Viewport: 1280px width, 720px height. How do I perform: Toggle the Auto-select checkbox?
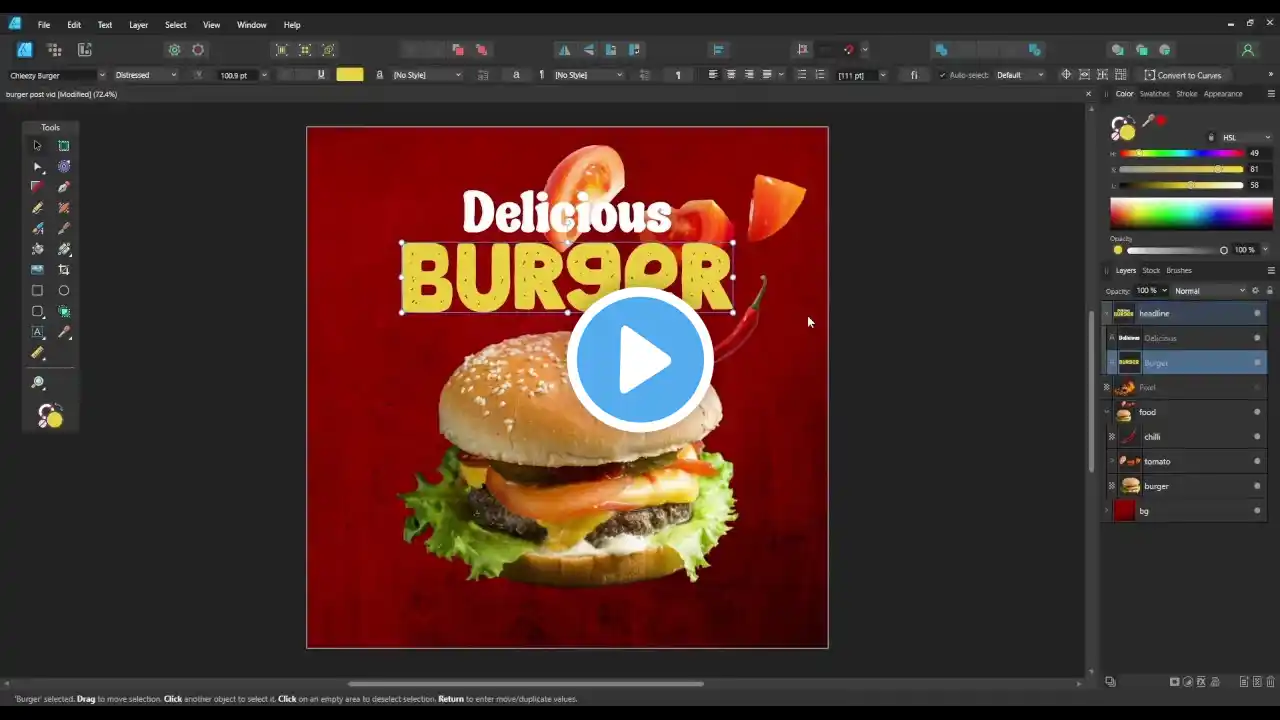point(942,75)
